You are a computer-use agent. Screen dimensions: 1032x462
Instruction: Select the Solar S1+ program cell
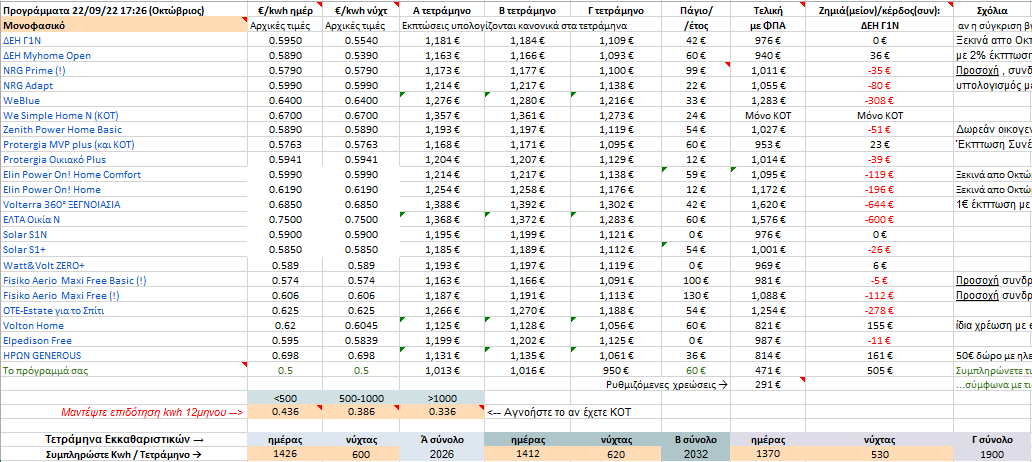[x=124, y=249]
